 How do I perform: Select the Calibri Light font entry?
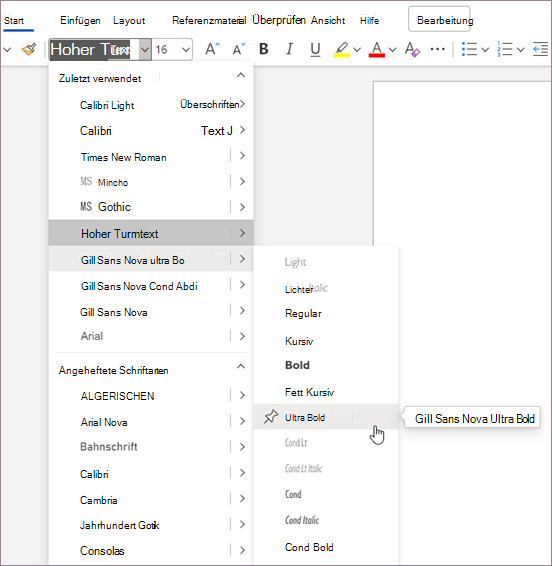[x=107, y=105]
